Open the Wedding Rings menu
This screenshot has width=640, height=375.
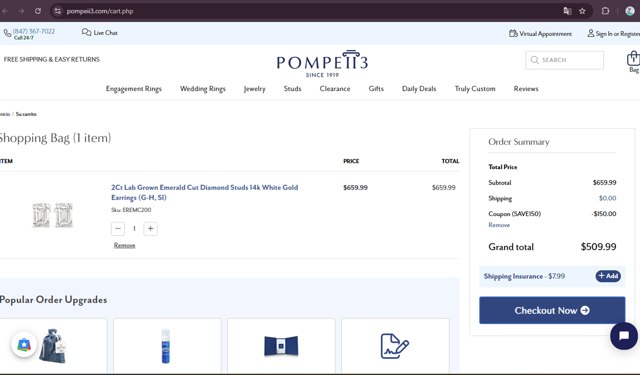point(203,89)
